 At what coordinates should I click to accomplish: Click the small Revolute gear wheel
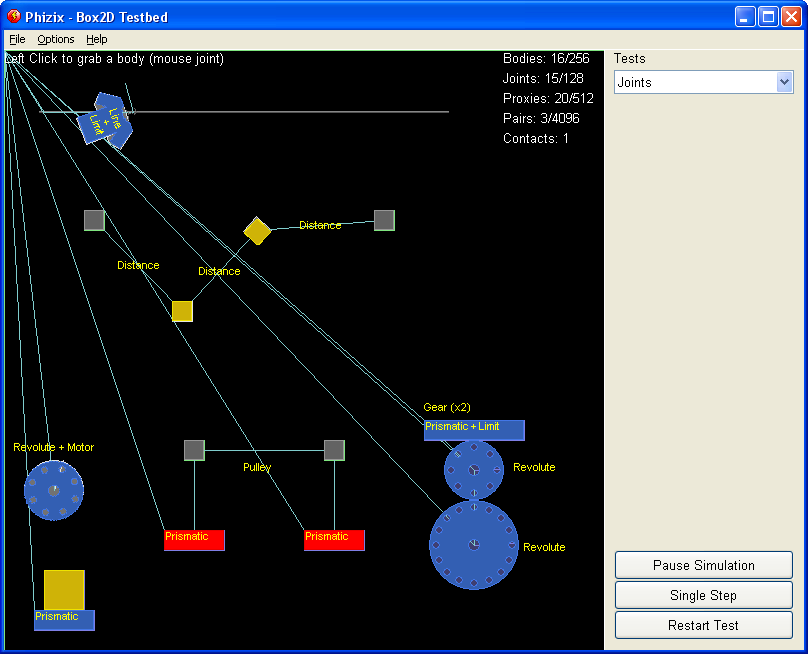tap(473, 469)
